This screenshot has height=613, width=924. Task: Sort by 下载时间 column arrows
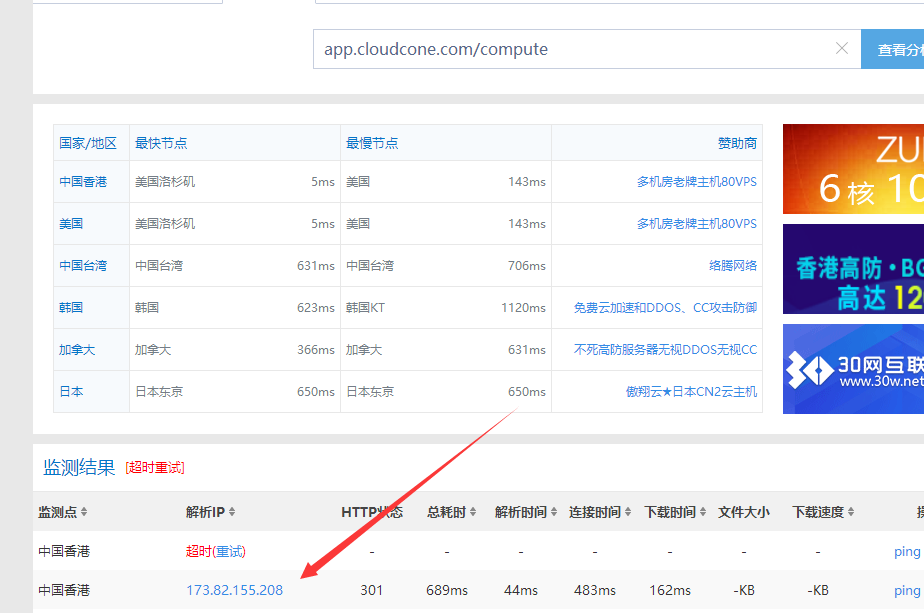point(703,512)
